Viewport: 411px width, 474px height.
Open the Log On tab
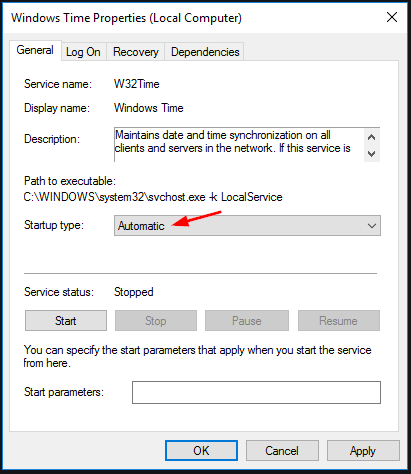coord(83,52)
